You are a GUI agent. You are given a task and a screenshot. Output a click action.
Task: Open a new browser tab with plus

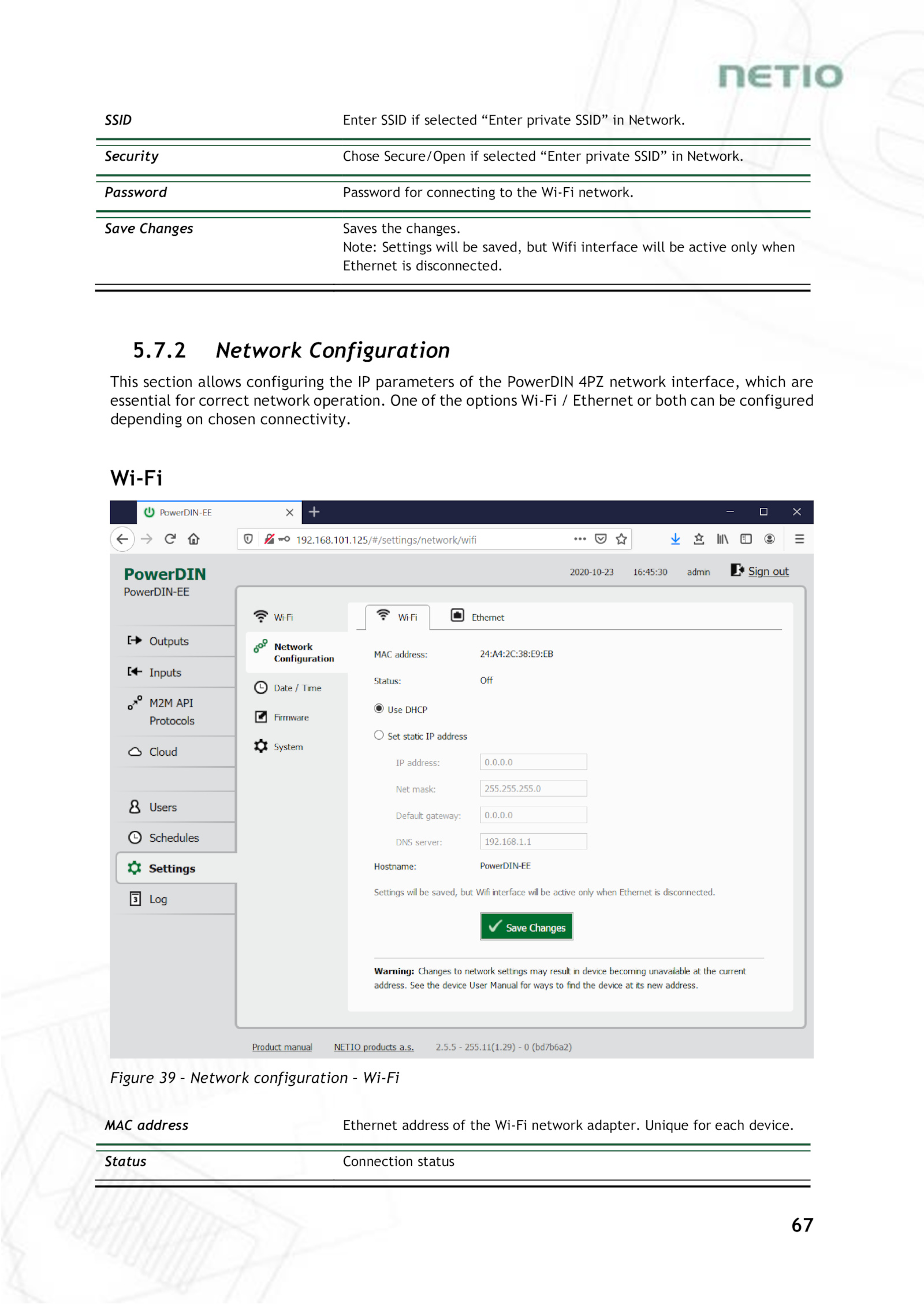tap(314, 512)
